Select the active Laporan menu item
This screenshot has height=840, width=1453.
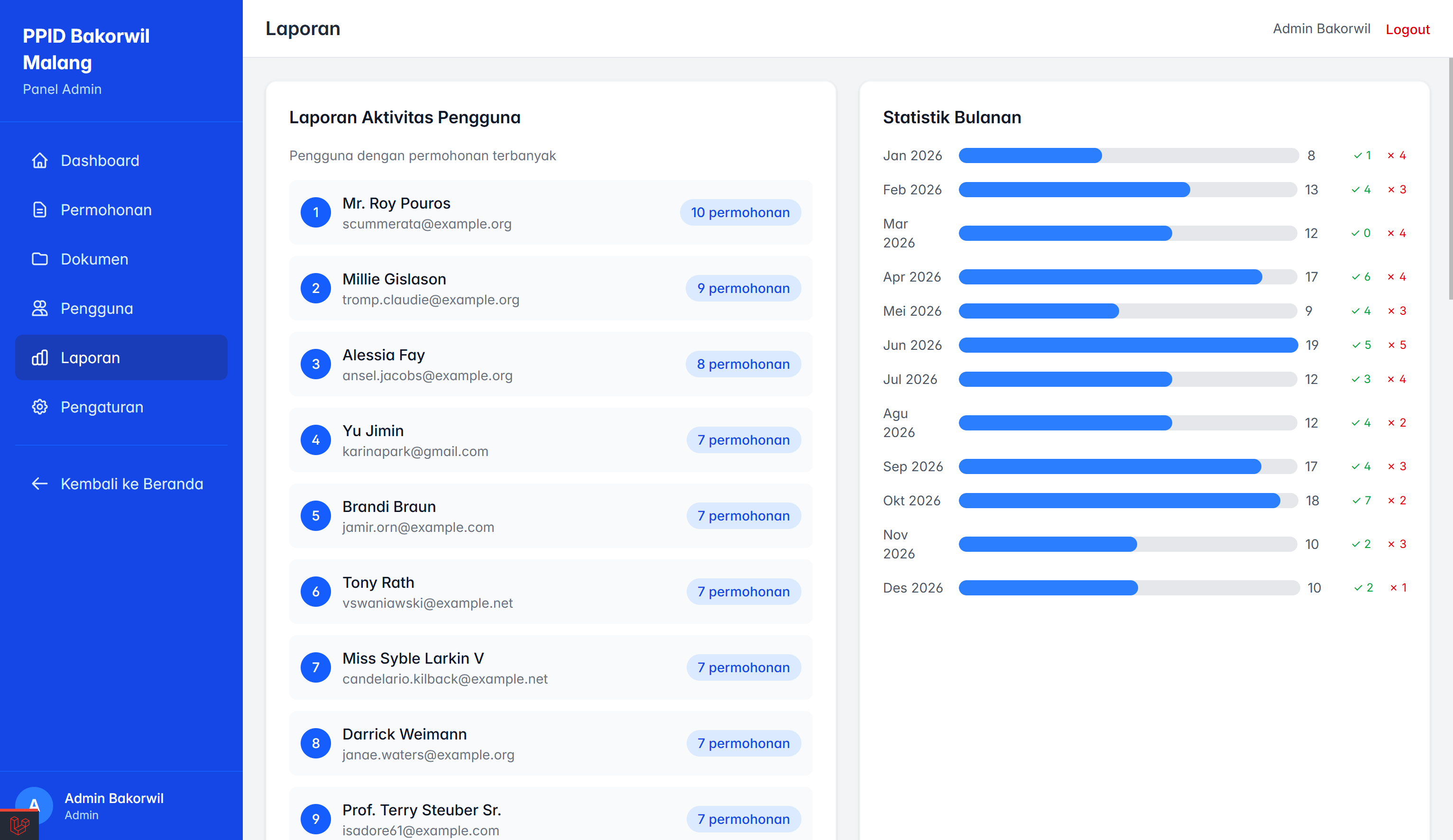121,357
